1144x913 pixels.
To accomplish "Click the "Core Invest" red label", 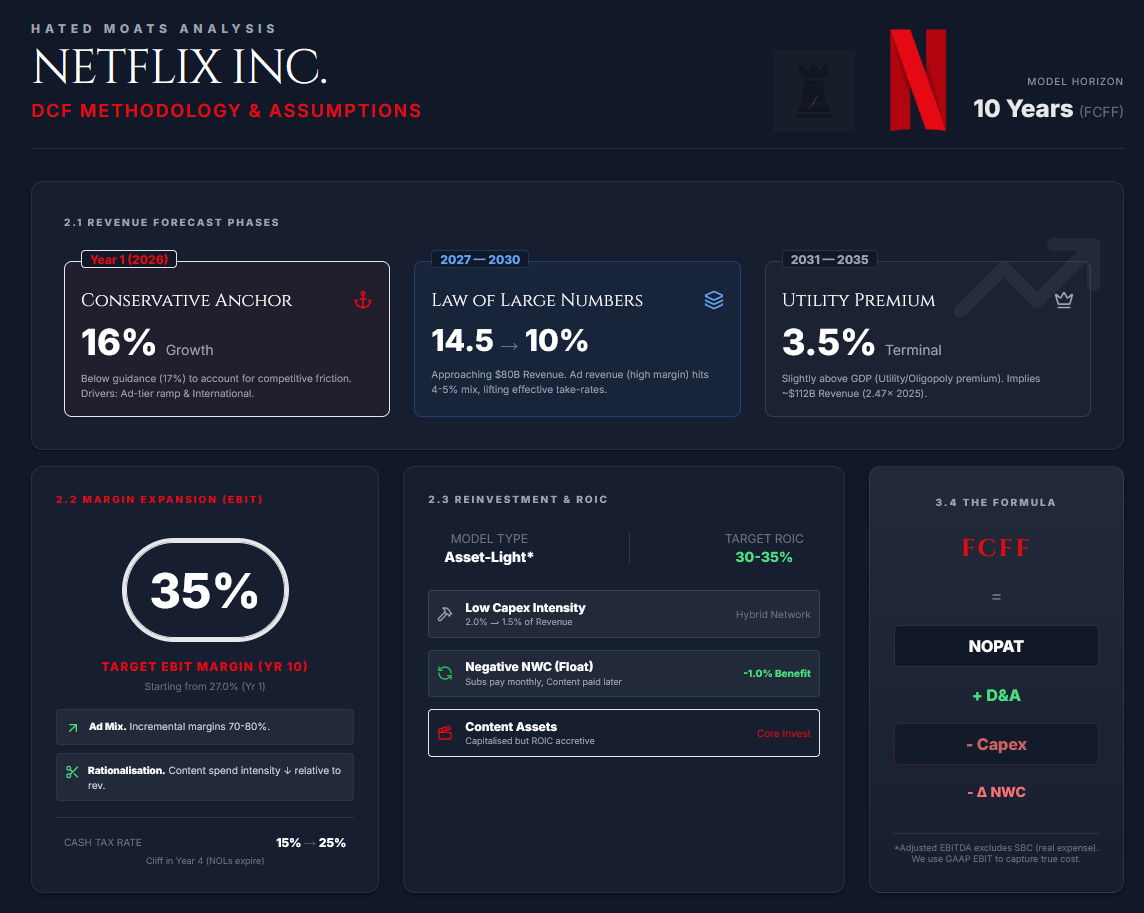I will pyautogui.click(x=784, y=733).
